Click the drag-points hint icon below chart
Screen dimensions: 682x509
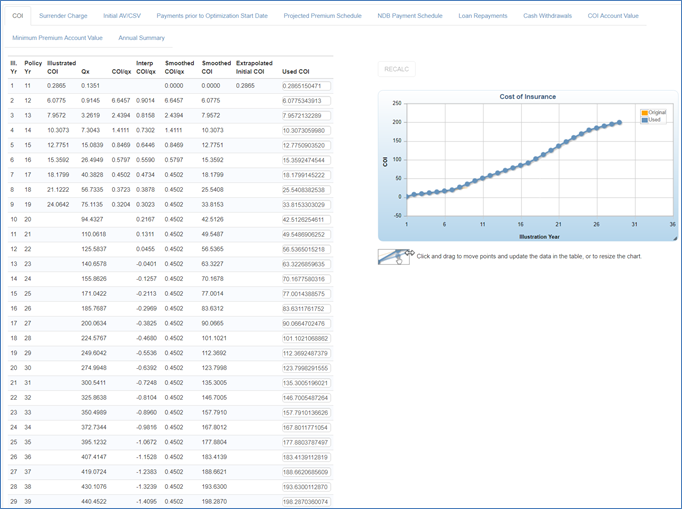[x=396, y=257]
